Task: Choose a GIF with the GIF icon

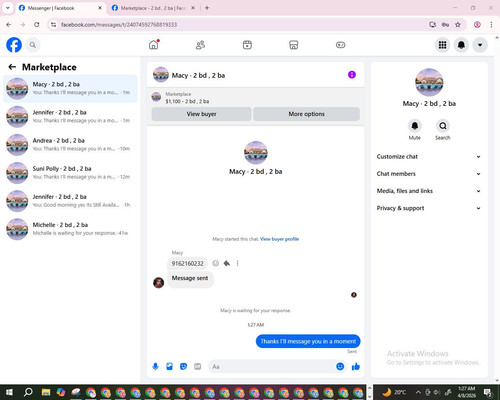Action: pos(198,367)
